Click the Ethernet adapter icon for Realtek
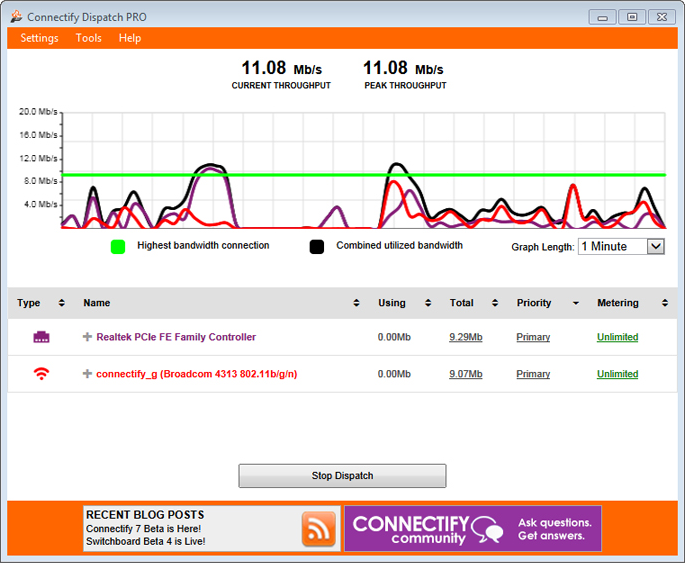The image size is (685, 563). pyautogui.click(x=41, y=338)
